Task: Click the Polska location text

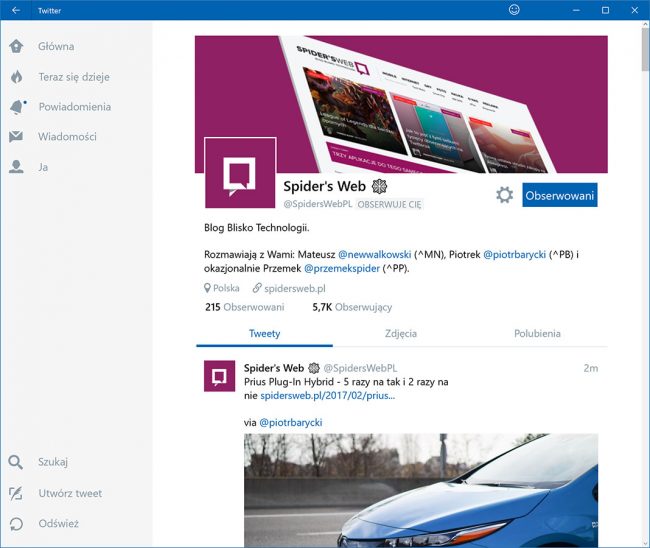Action: coord(226,288)
